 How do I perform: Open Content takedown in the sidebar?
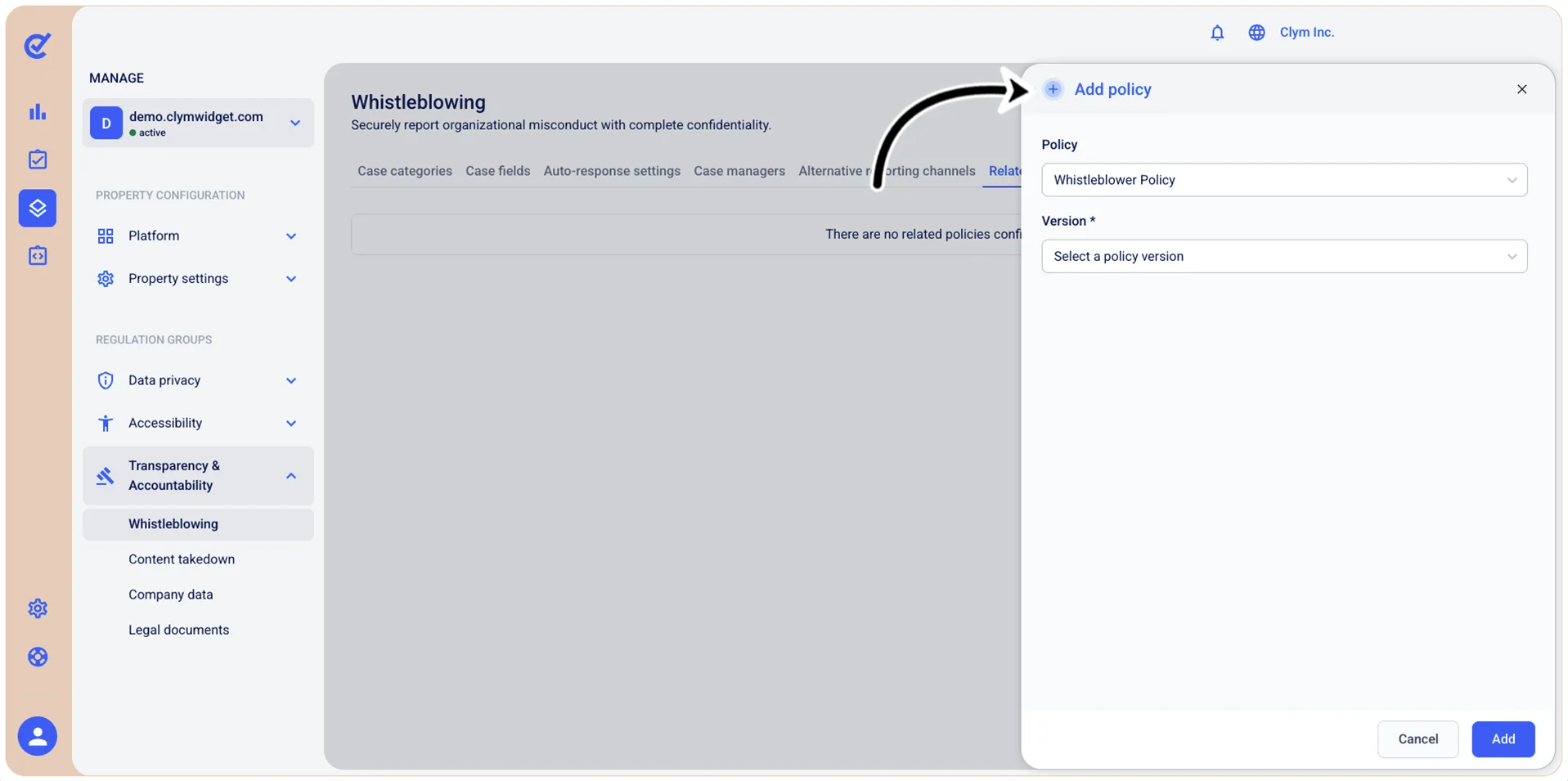(x=182, y=559)
